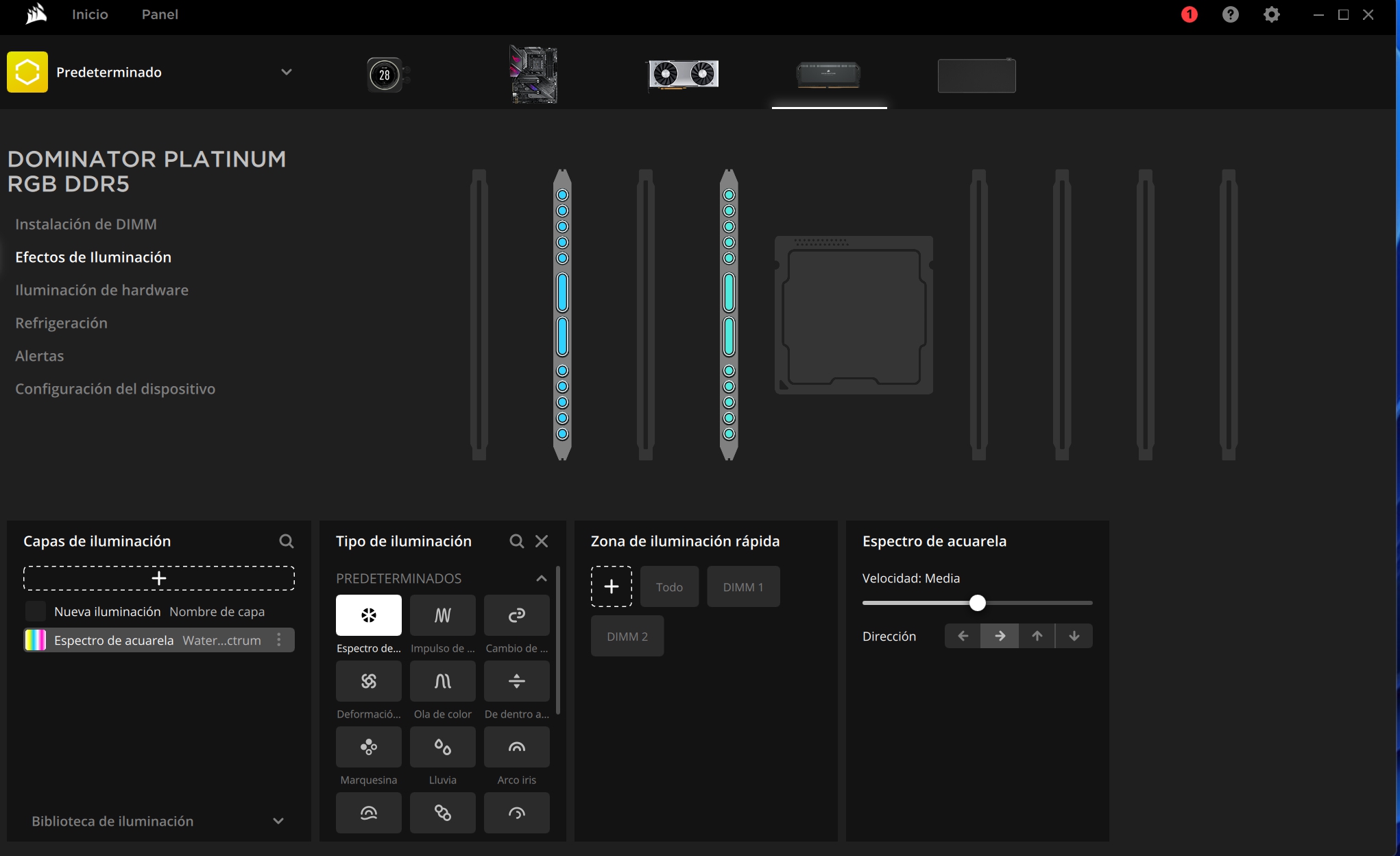Open the Predeterminado profile dropdown
The height and width of the screenshot is (856, 1400).
point(287,72)
